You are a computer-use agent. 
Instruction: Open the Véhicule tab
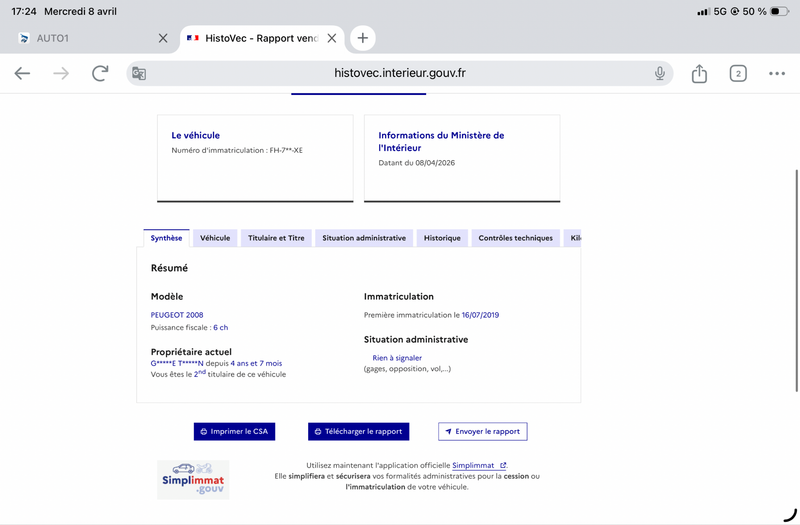[x=215, y=238]
